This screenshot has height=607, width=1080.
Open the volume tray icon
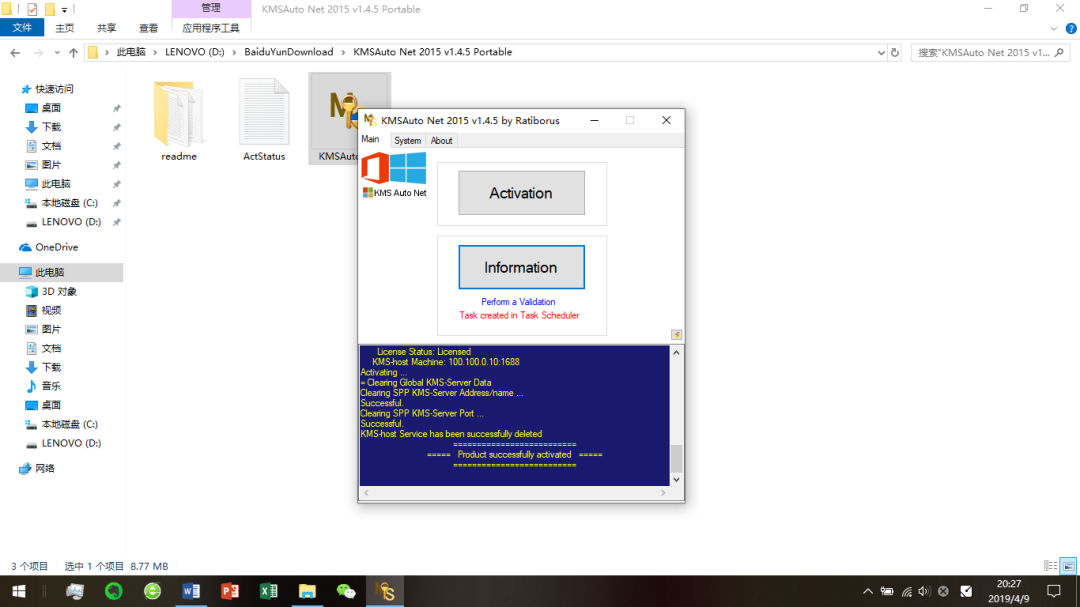coord(924,591)
